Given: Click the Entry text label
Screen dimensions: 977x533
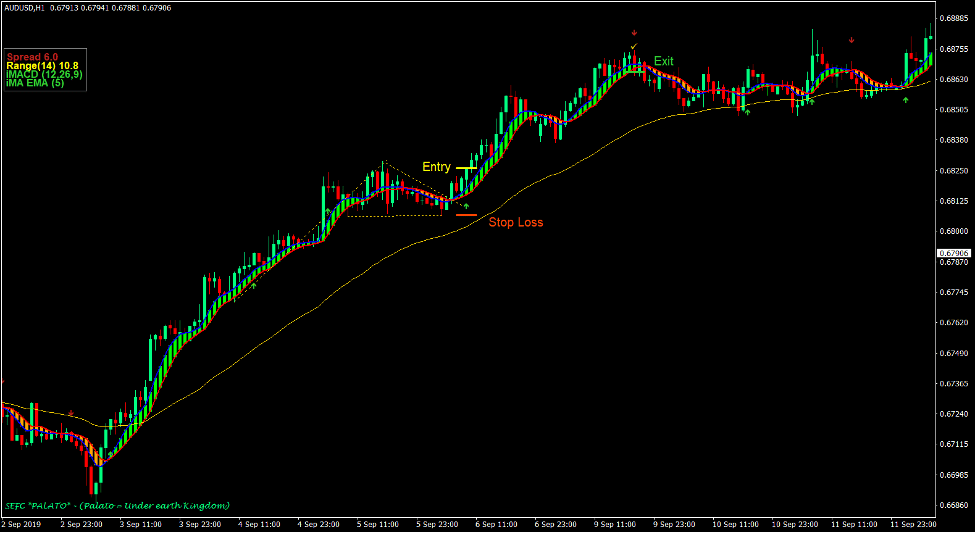Looking at the screenshot, I should pyautogui.click(x=436, y=167).
